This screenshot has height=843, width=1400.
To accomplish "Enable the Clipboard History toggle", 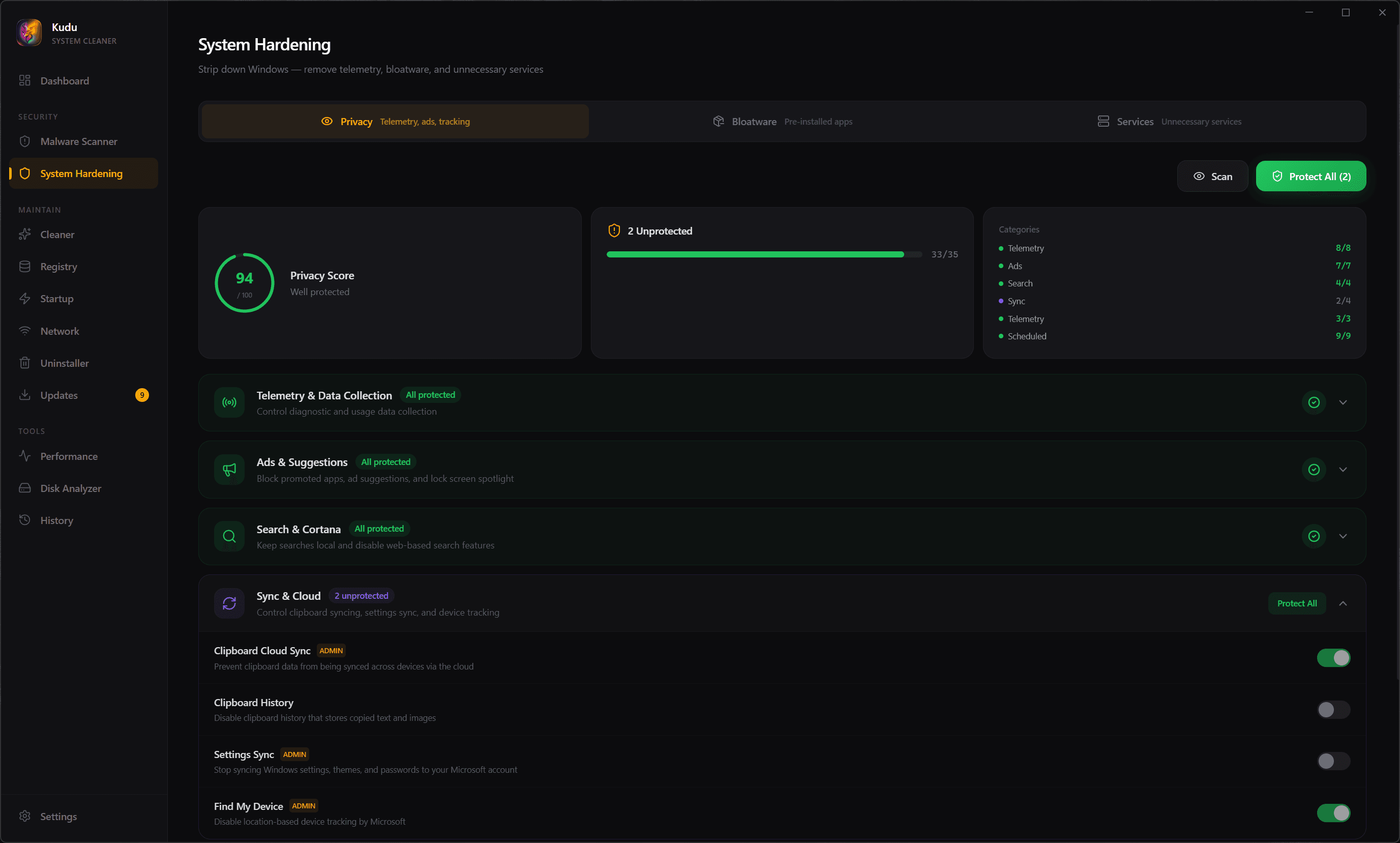I will 1333,710.
